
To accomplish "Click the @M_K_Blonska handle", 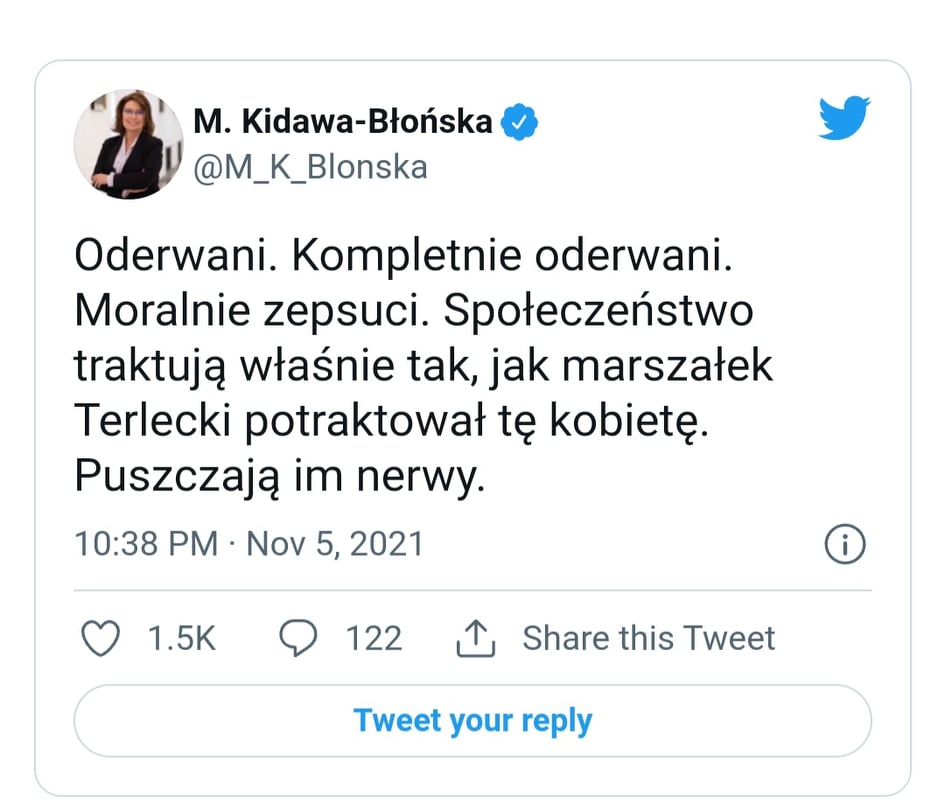I will pyautogui.click(x=310, y=166).
